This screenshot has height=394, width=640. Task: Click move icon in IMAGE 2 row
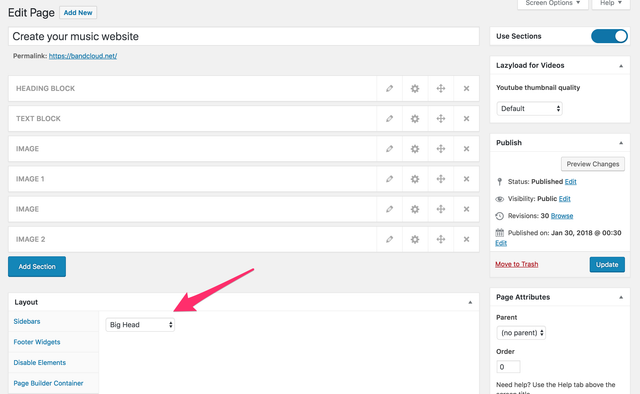pyautogui.click(x=440, y=240)
